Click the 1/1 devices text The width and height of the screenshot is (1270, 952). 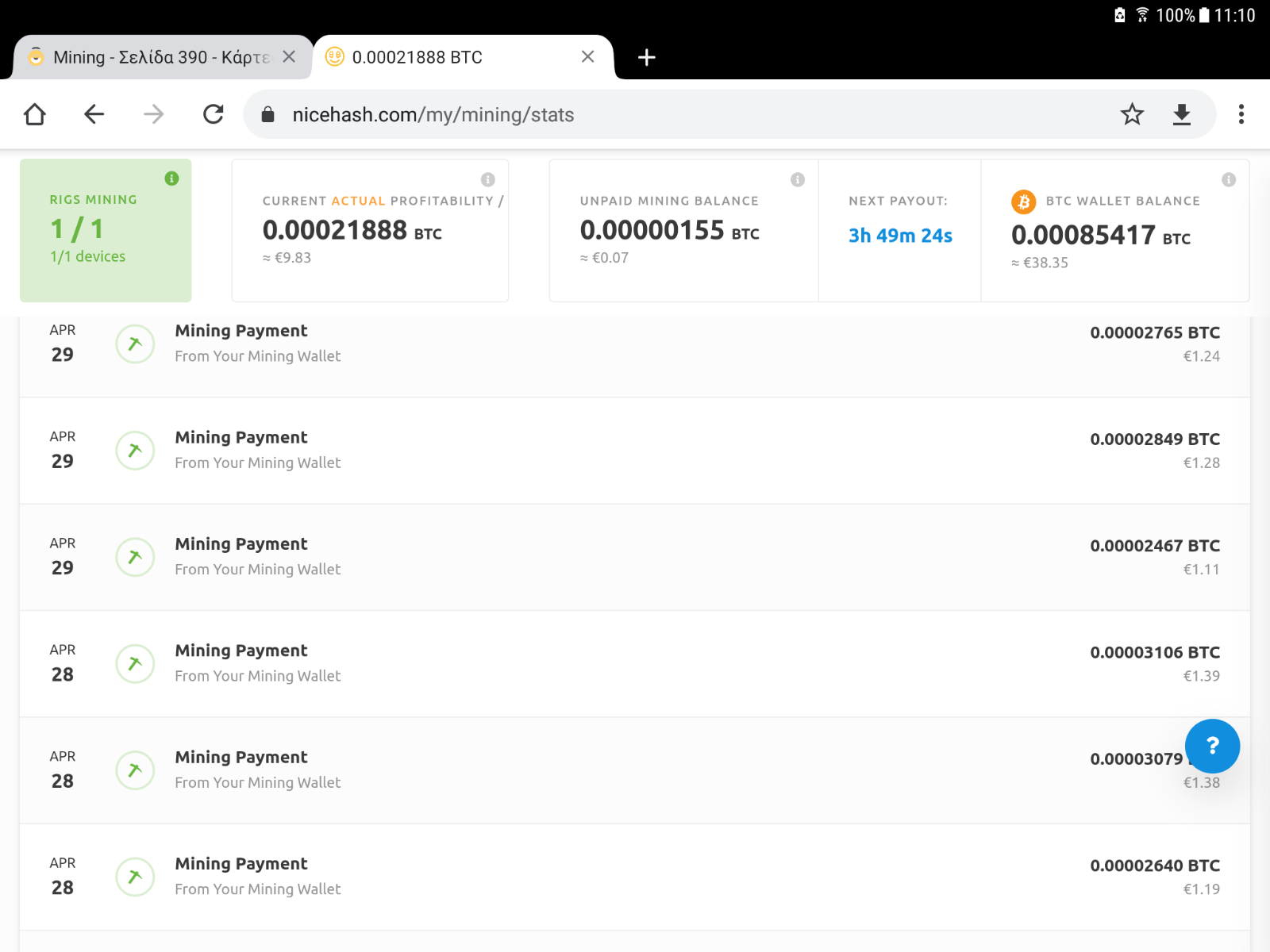[87, 256]
